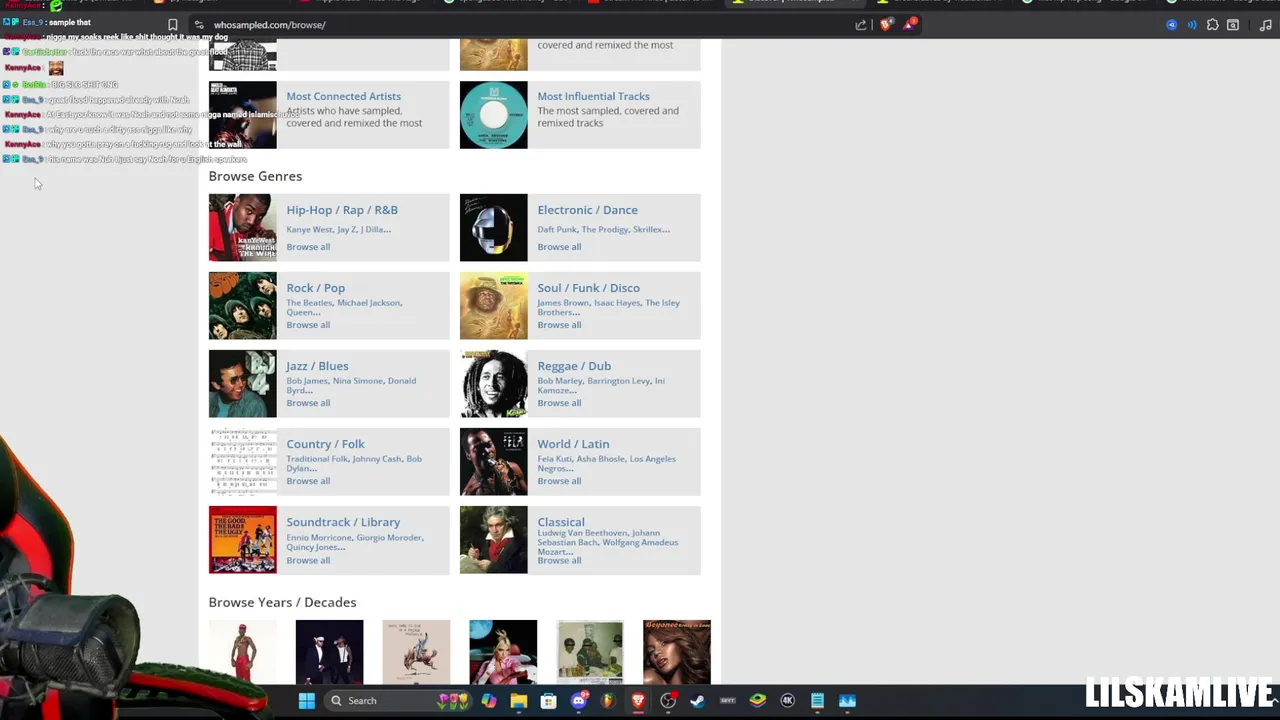Open Steam from the taskbar
The image size is (1280, 720).
(697, 701)
